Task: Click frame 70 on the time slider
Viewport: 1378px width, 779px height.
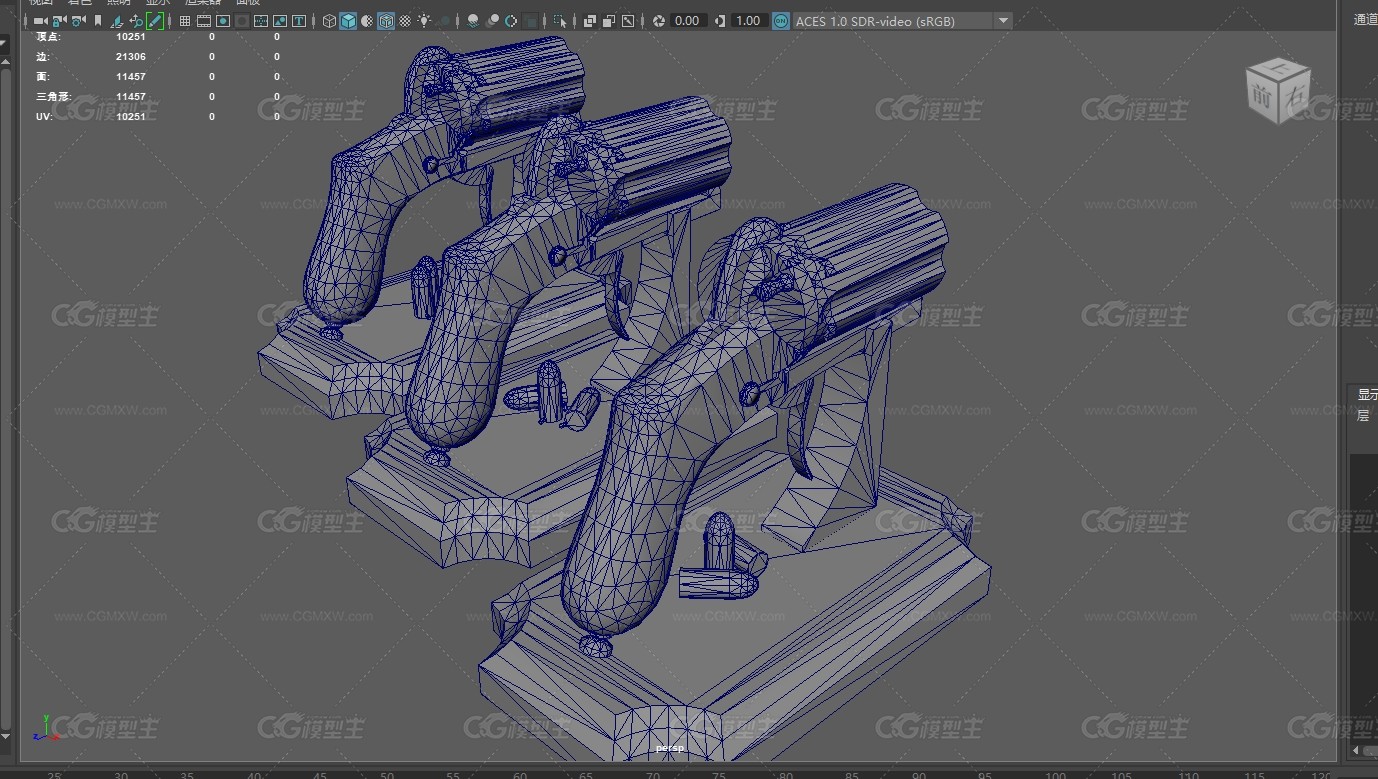Action: pyautogui.click(x=653, y=774)
